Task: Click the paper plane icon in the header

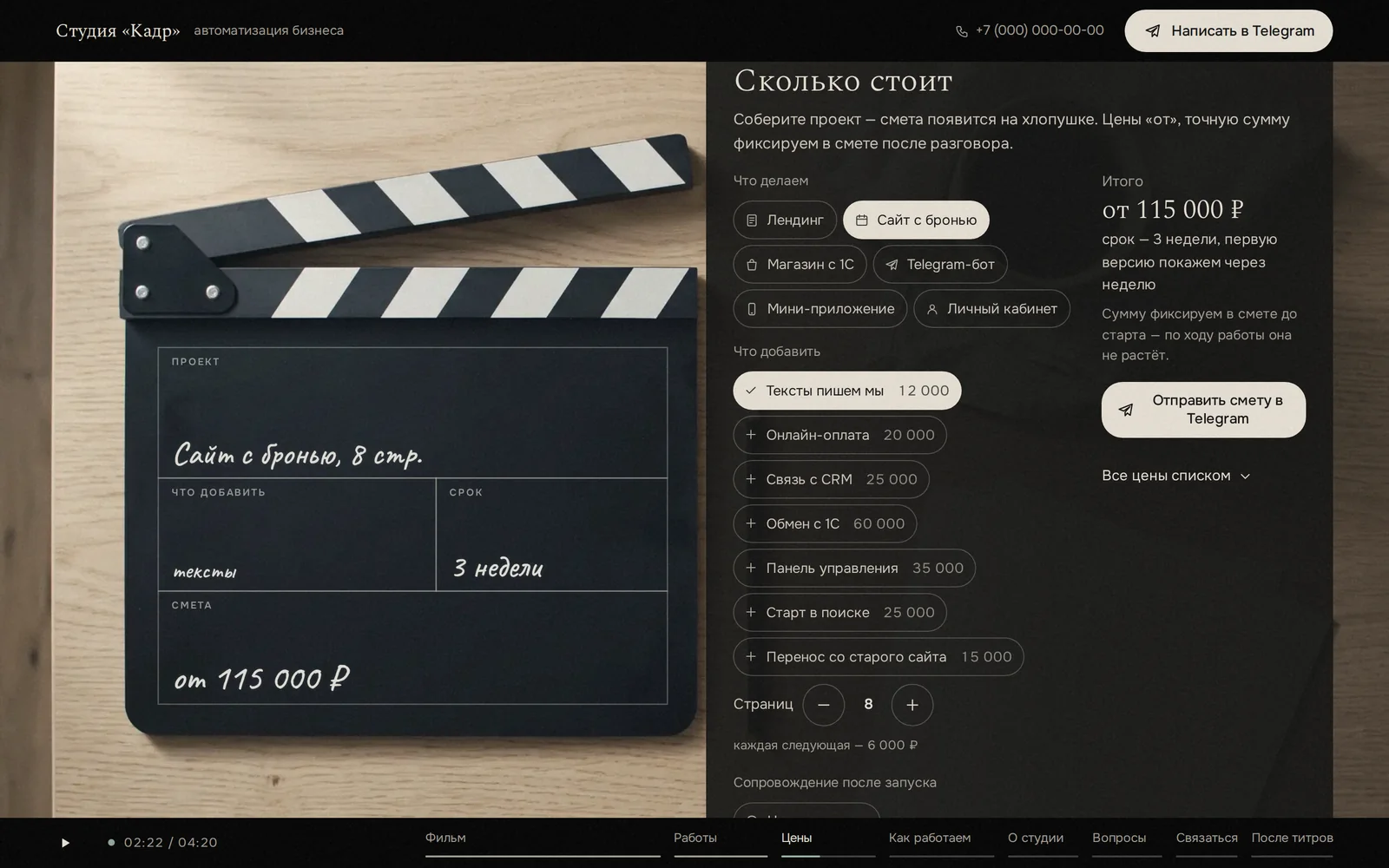Action: [1153, 31]
